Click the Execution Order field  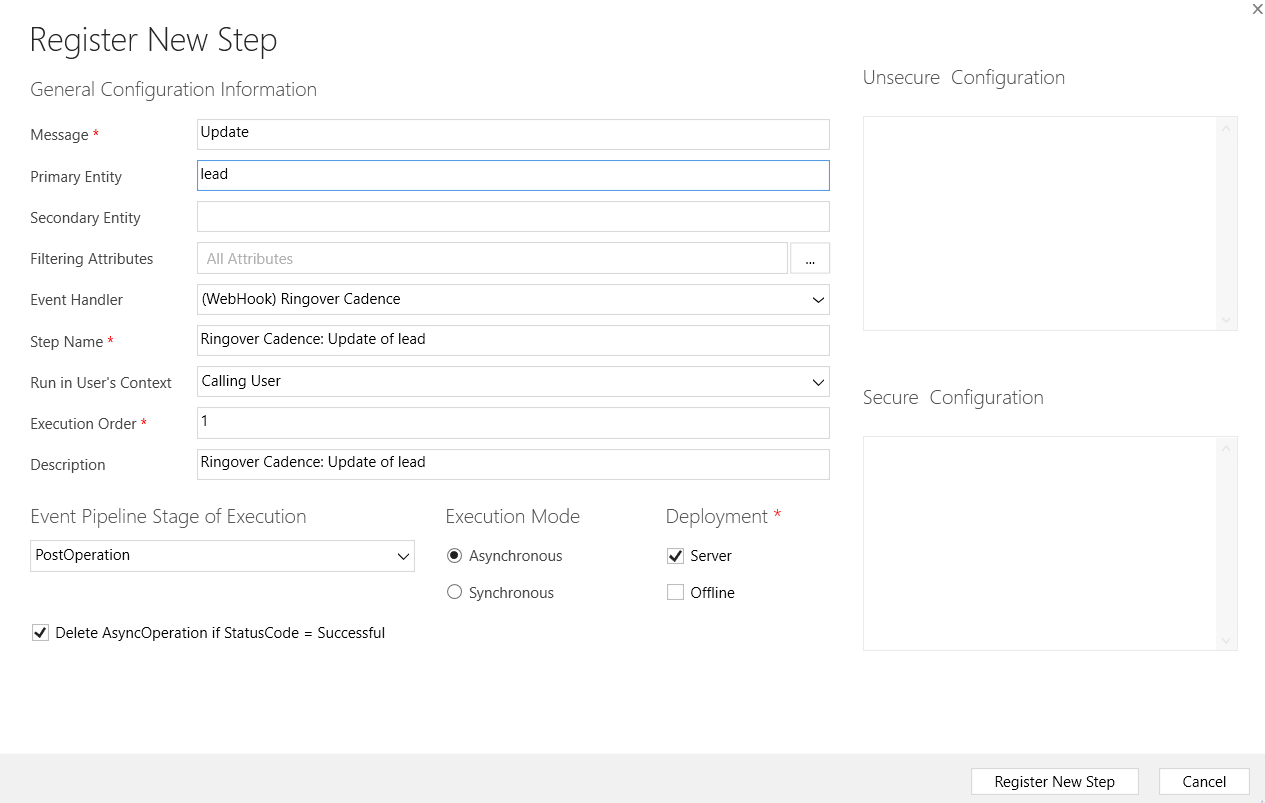click(513, 423)
